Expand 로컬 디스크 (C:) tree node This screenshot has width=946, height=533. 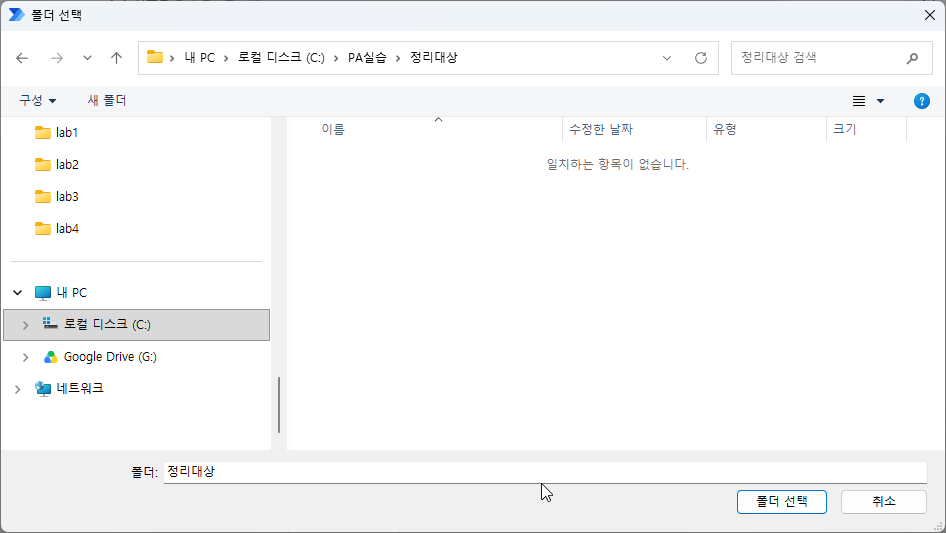coord(25,325)
